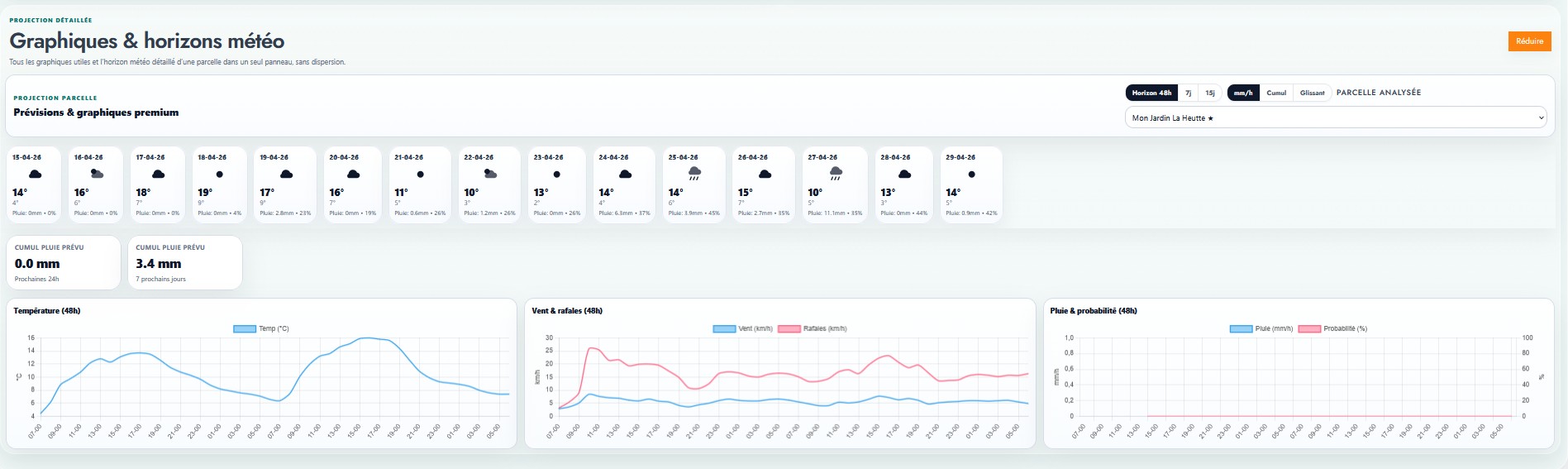Click the clear-sky dot icon for 29-04-26
This screenshot has height=469, width=1568.
pyautogui.click(x=971, y=175)
